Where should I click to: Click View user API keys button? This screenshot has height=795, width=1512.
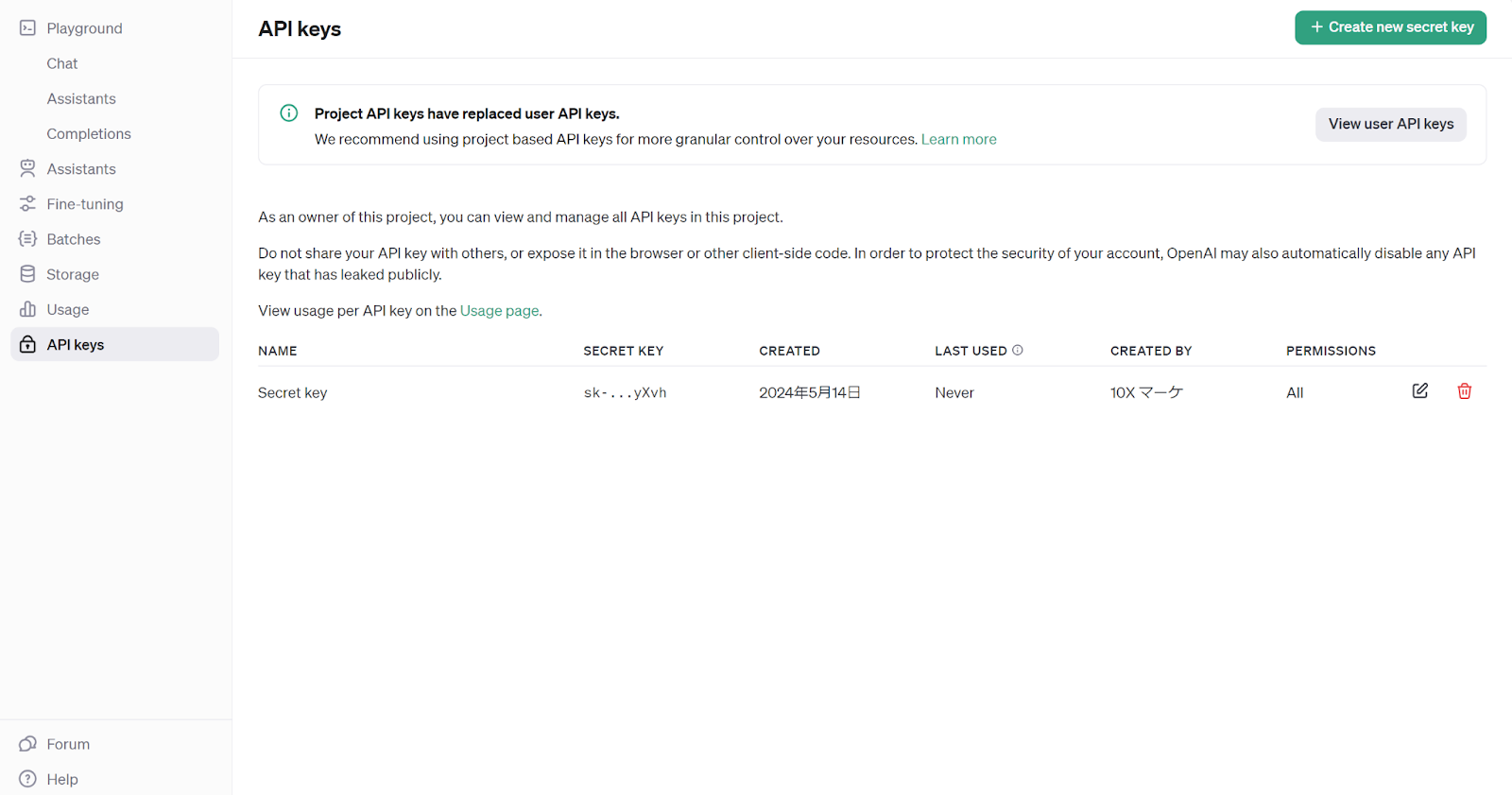coord(1390,124)
